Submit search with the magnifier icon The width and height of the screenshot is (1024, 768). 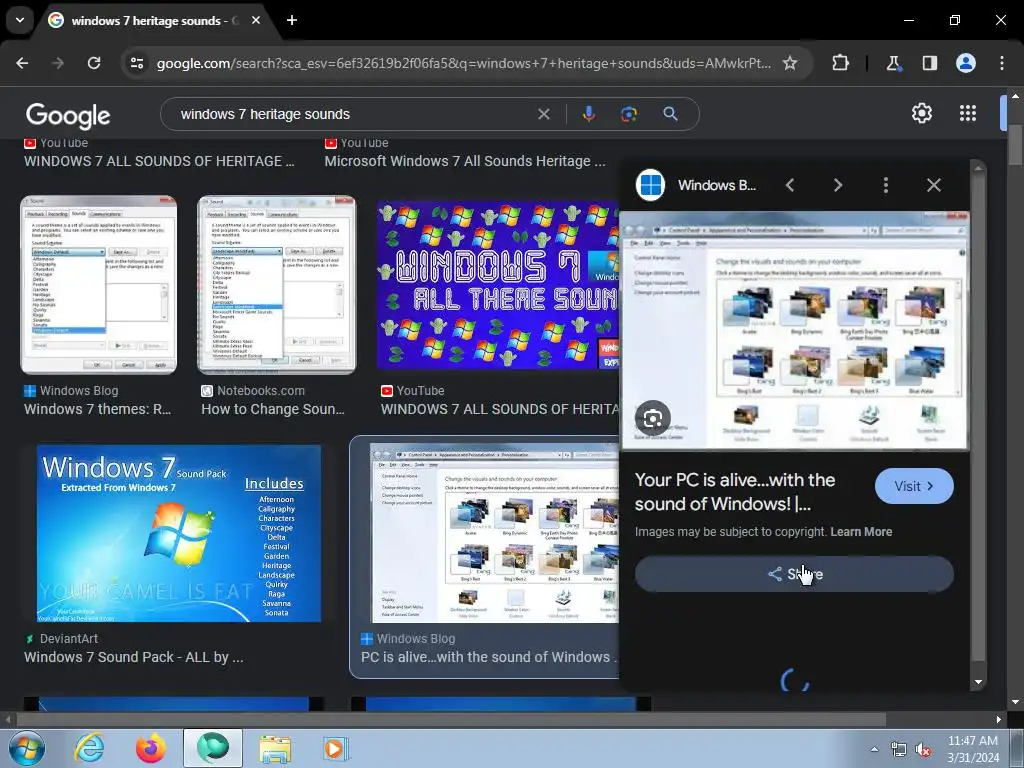670,114
